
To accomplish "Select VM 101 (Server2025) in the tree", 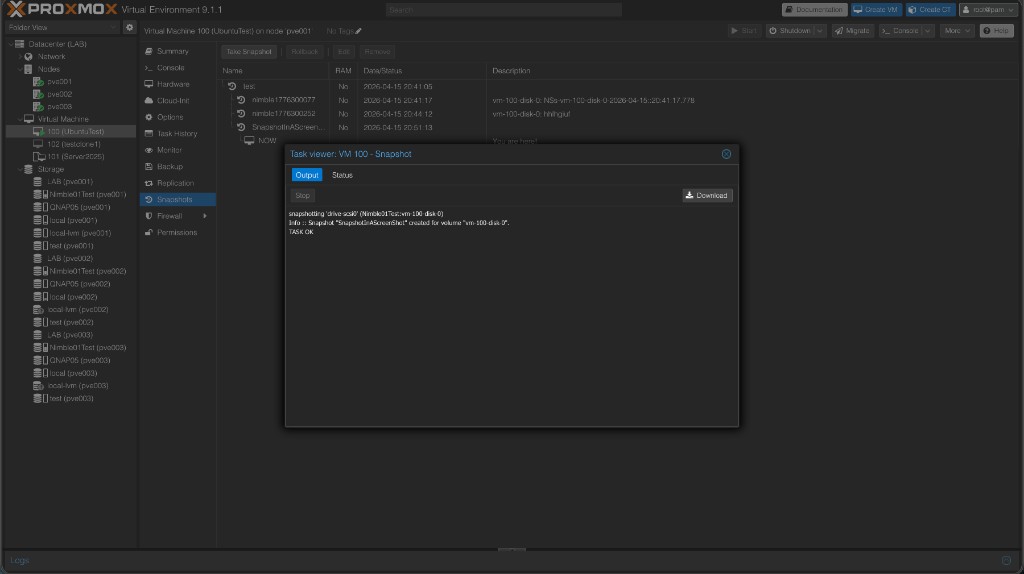I will click(75, 157).
